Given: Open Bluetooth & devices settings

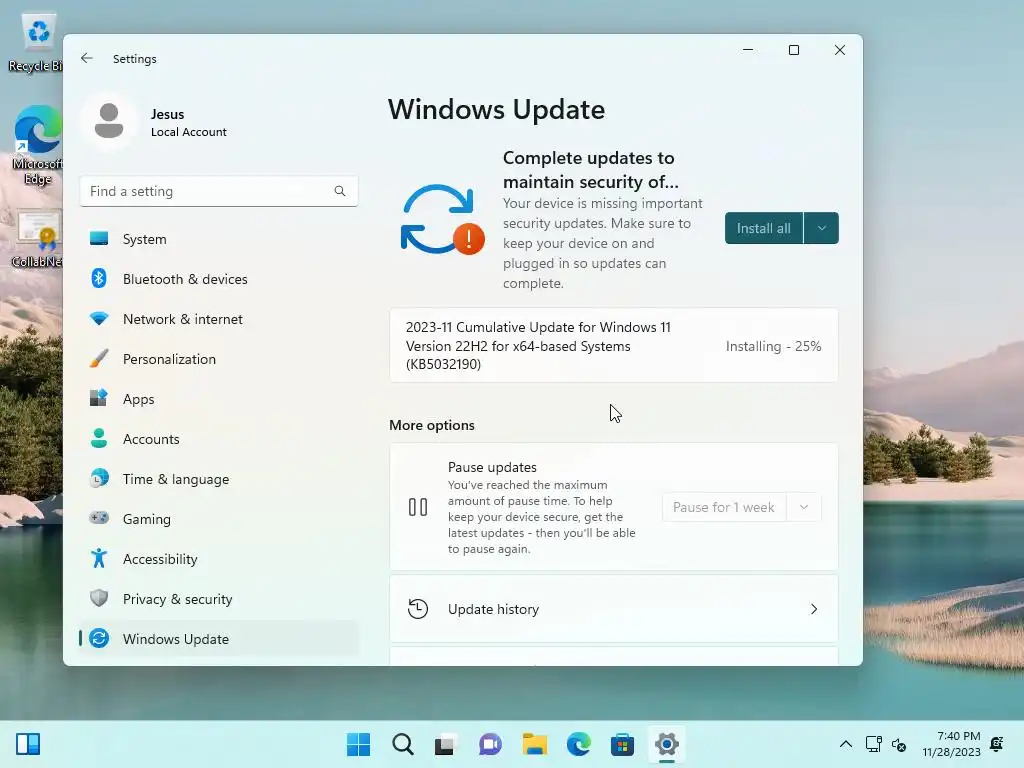Looking at the screenshot, I should coord(218,279).
